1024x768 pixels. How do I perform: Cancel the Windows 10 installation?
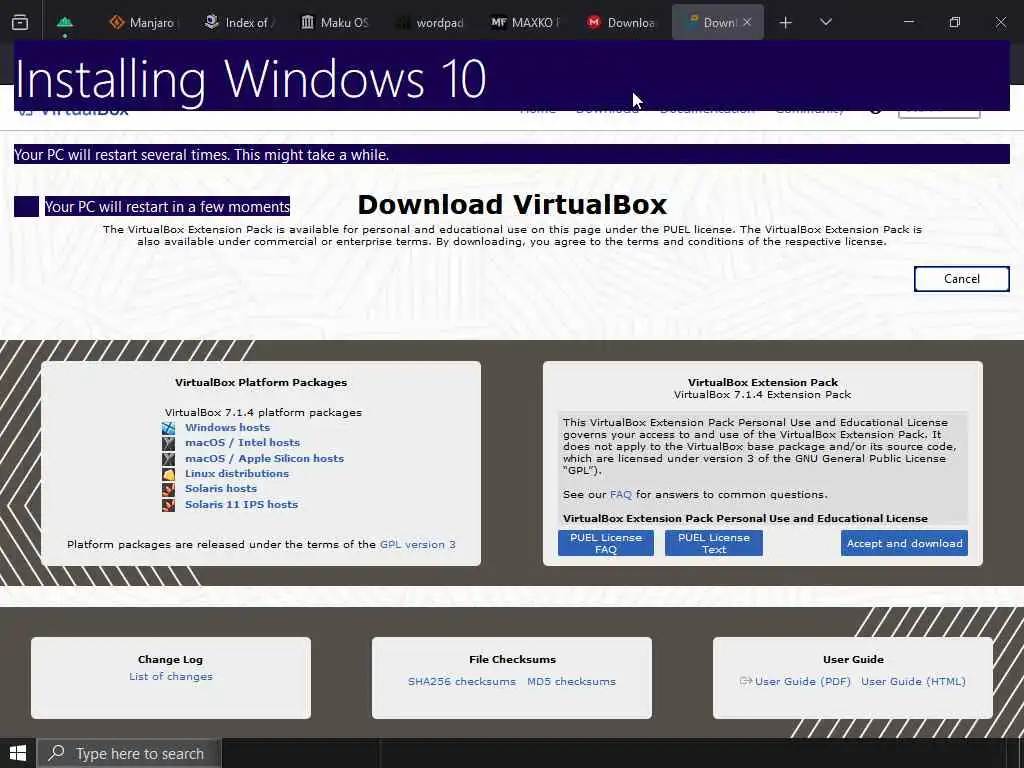click(961, 279)
